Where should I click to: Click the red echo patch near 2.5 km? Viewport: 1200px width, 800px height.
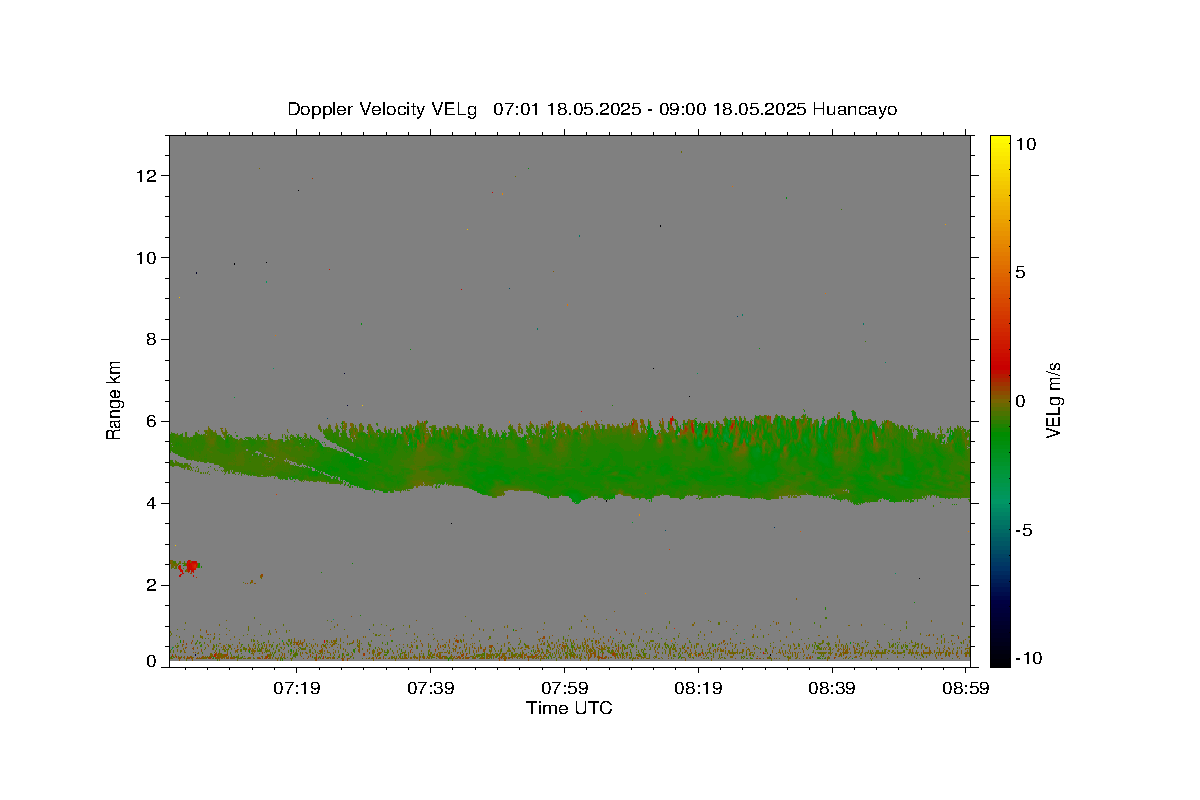tap(188, 567)
